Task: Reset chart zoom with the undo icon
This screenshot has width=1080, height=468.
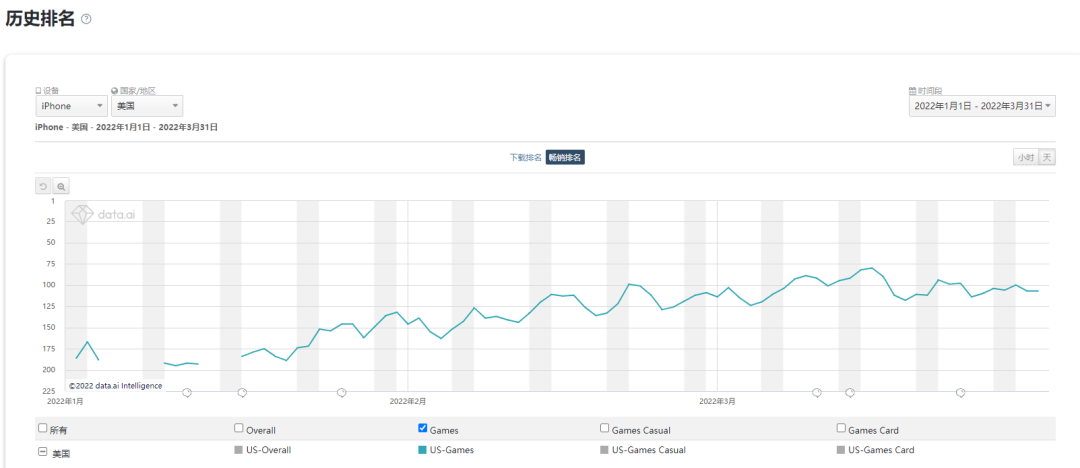Action: tap(43, 186)
